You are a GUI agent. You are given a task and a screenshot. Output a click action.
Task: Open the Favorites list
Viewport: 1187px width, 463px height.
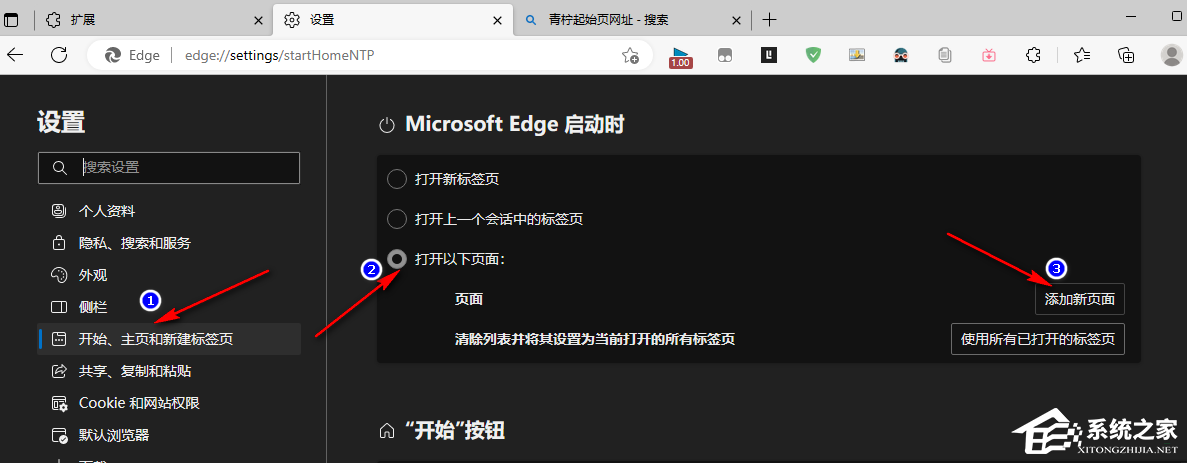click(1081, 55)
